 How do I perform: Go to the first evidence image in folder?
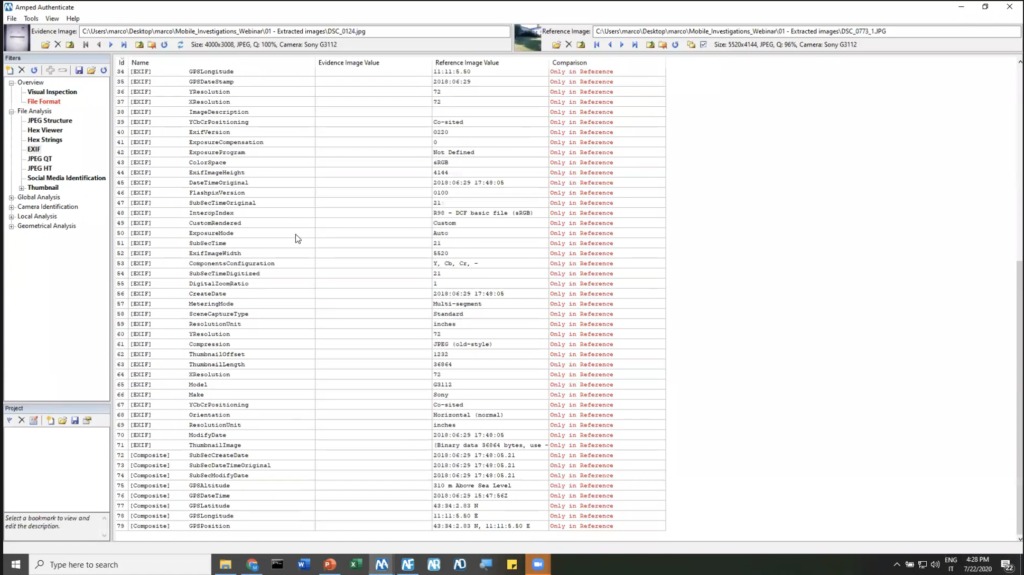click(86, 44)
